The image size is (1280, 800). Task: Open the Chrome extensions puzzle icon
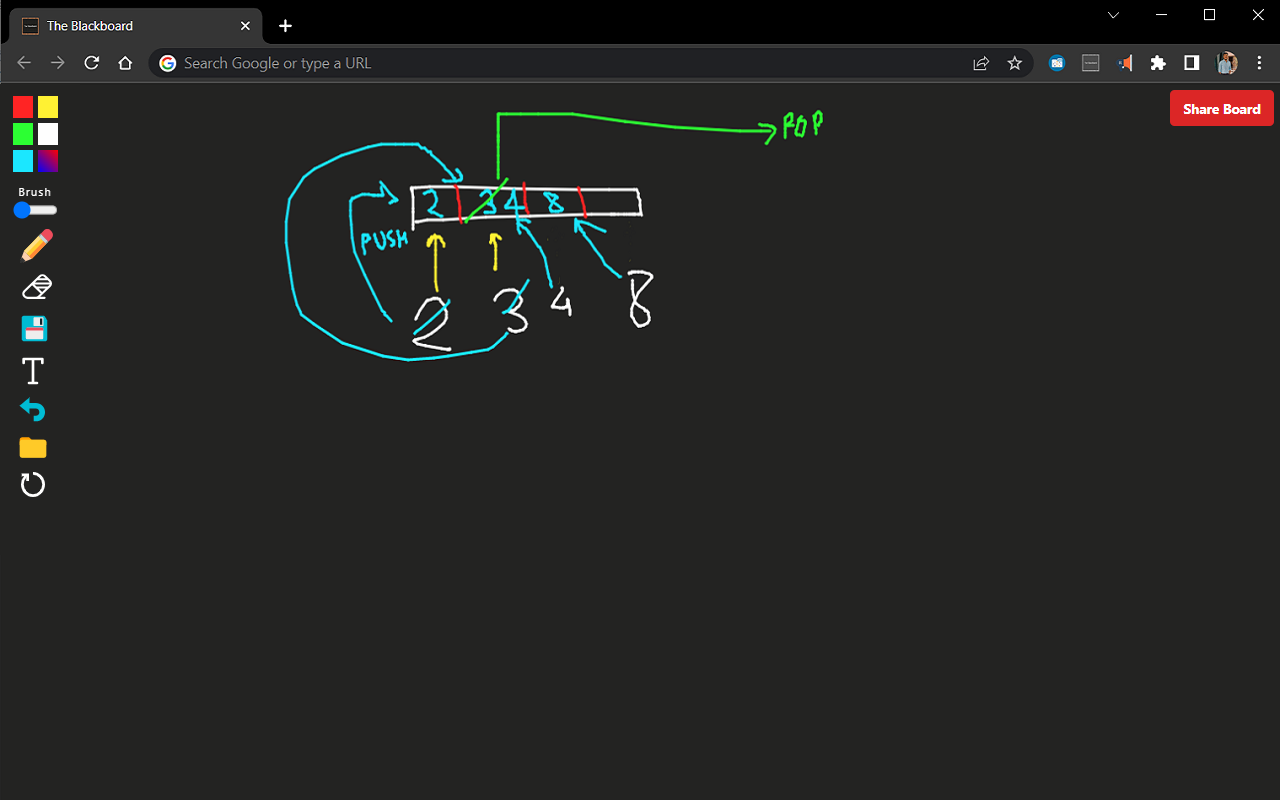point(1157,62)
